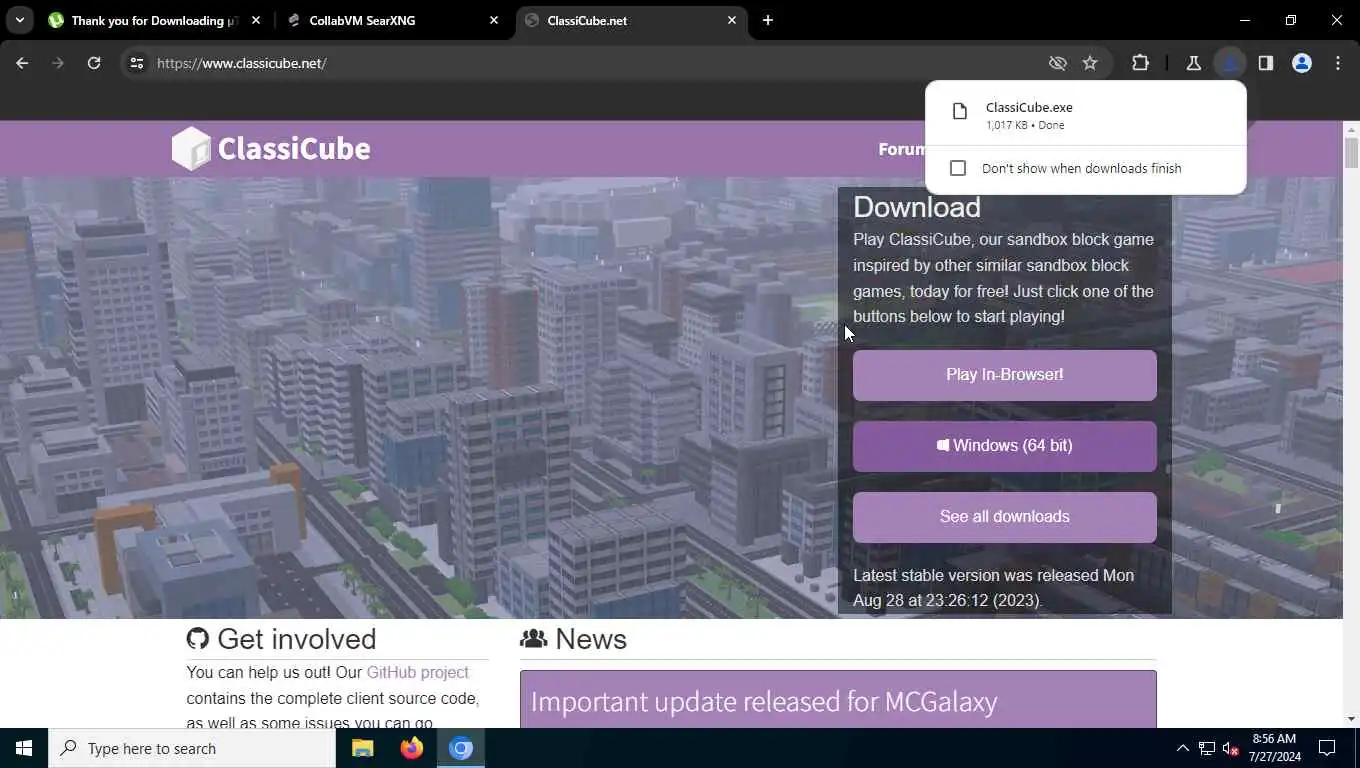Reload the page with refresh icon
Viewport: 1360px width, 768px height.
pos(94,63)
